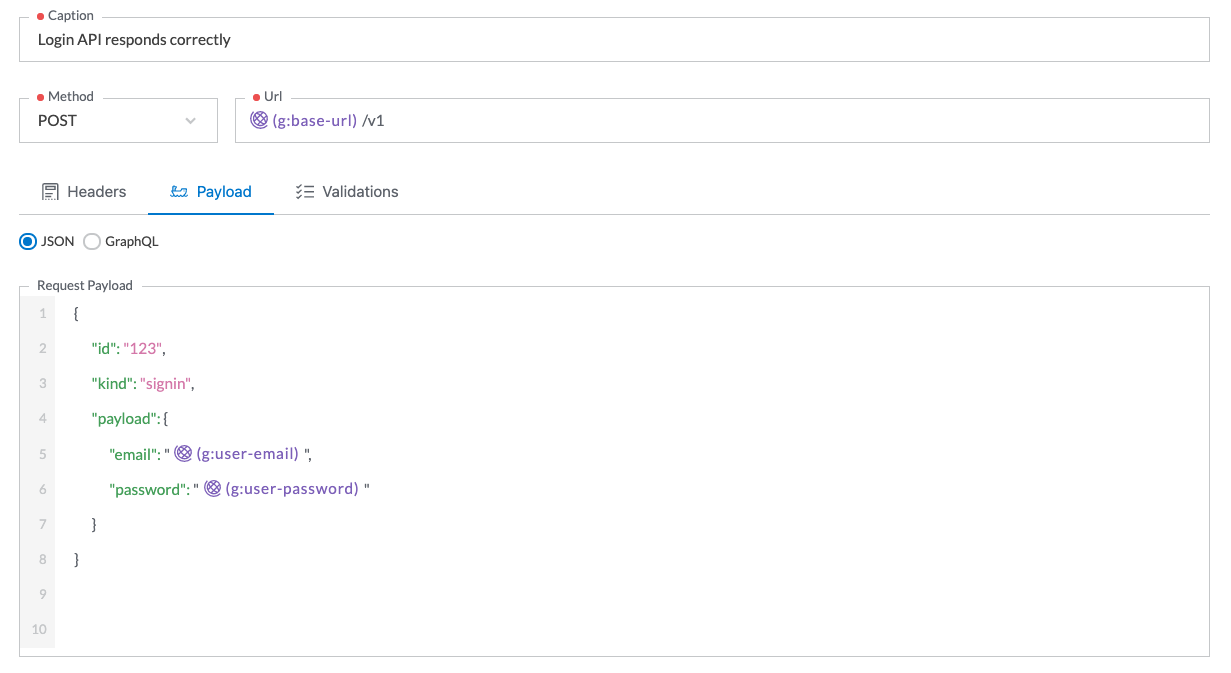Click the "email" key in payload
Screen dimensions: 1231x673
[133, 454]
